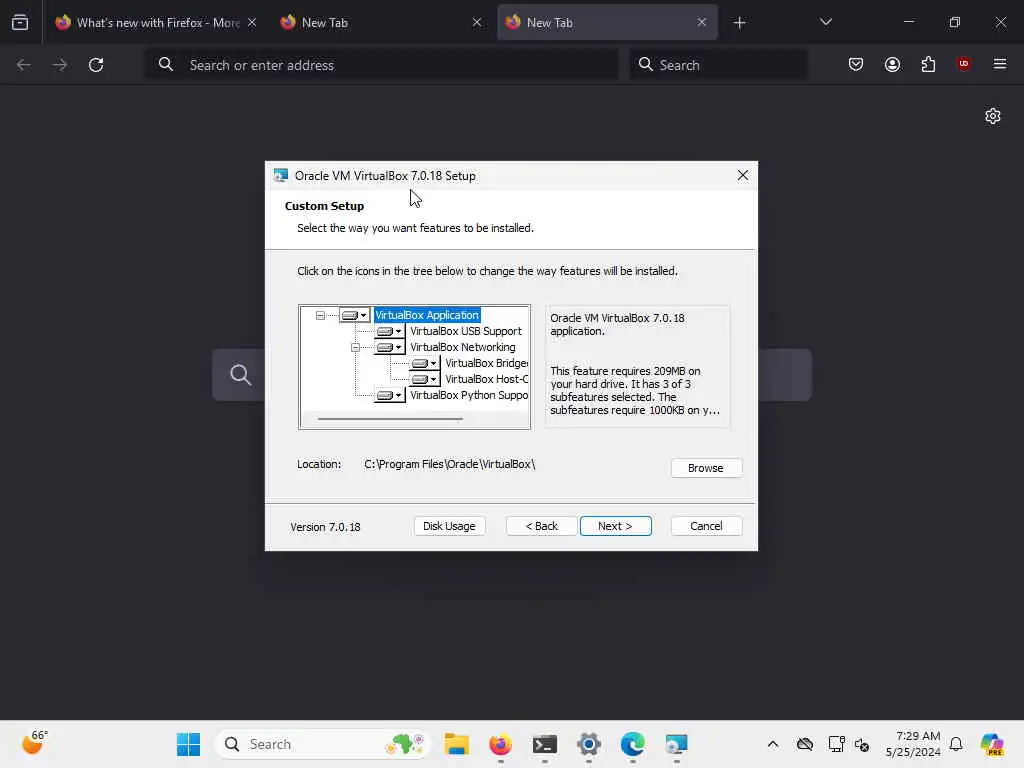Image resolution: width=1024 pixels, height=768 pixels.
Task: Click the Firefox forward arrow
Action: coord(59,65)
